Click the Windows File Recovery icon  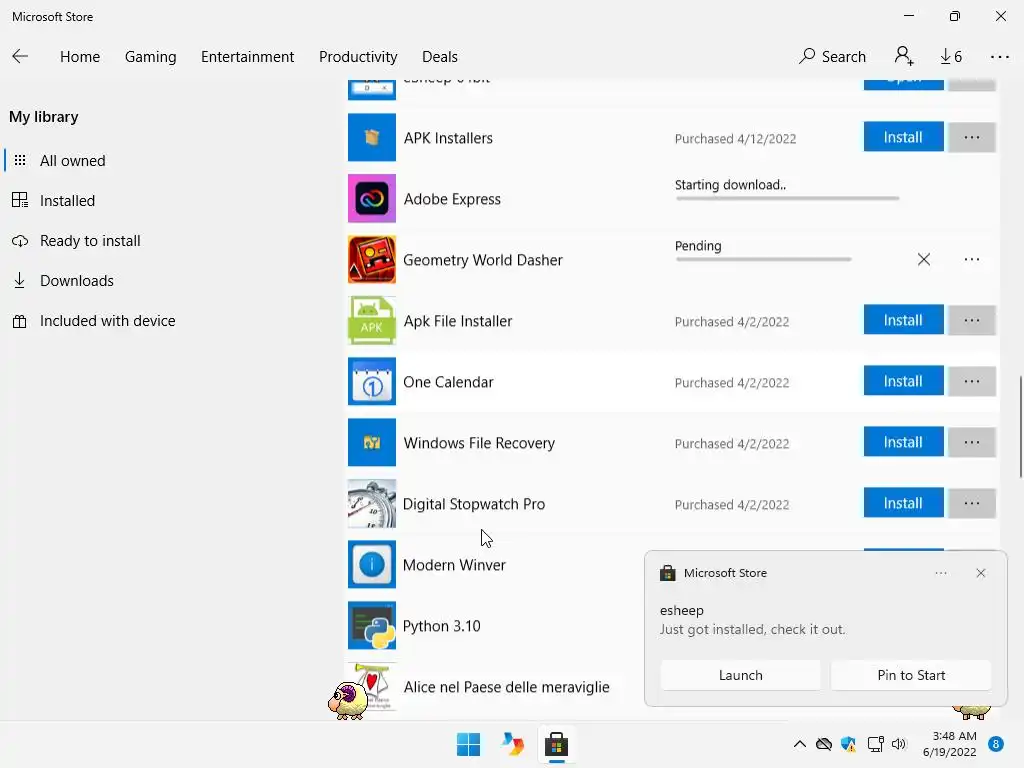pos(372,443)
